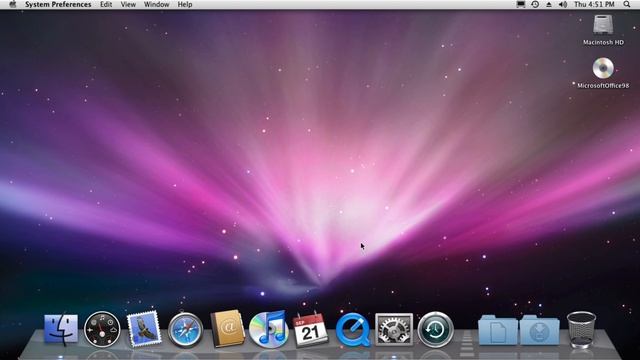The height and width of the screenshot is (360, 640).
Task: Open Time Machine menu bar status
Action: point(535,4)
